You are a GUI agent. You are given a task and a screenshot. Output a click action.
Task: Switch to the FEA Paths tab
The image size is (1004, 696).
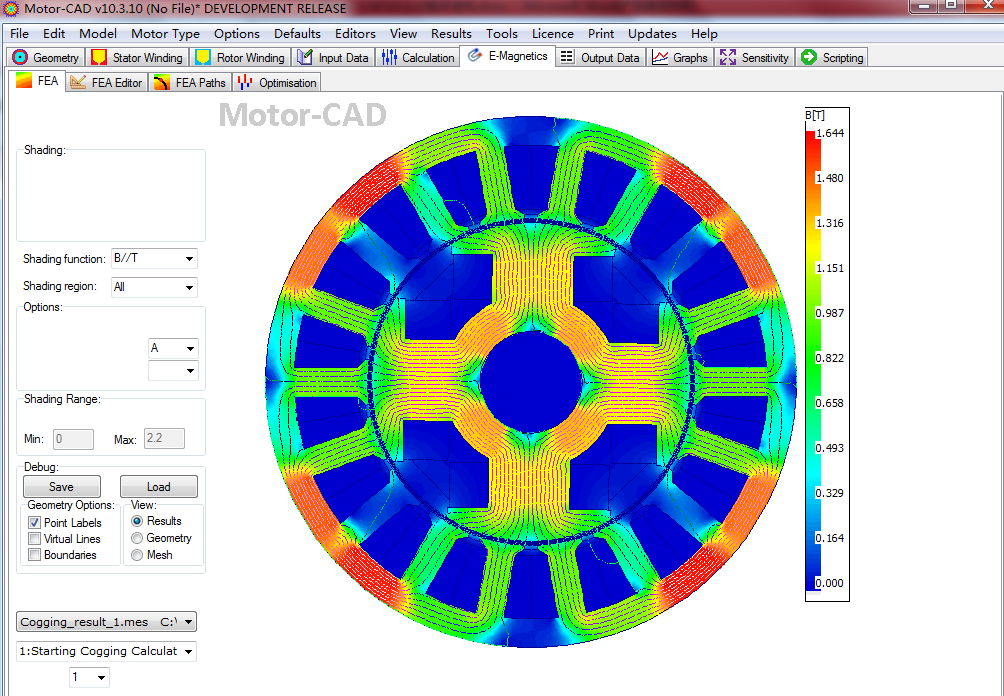click(190, 83)
